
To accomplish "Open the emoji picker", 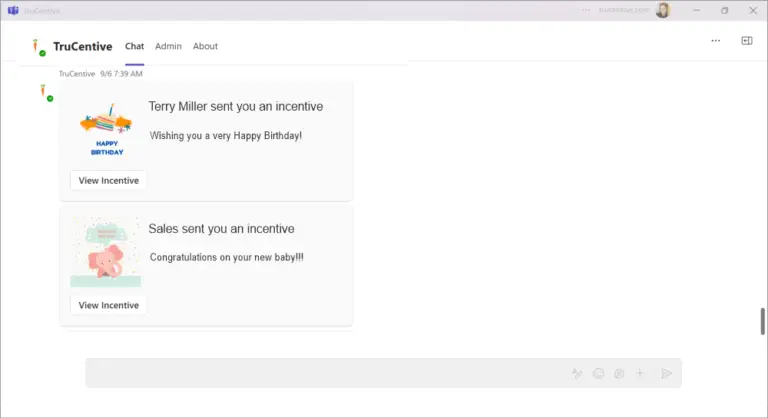I will click(x=598, y=373).
